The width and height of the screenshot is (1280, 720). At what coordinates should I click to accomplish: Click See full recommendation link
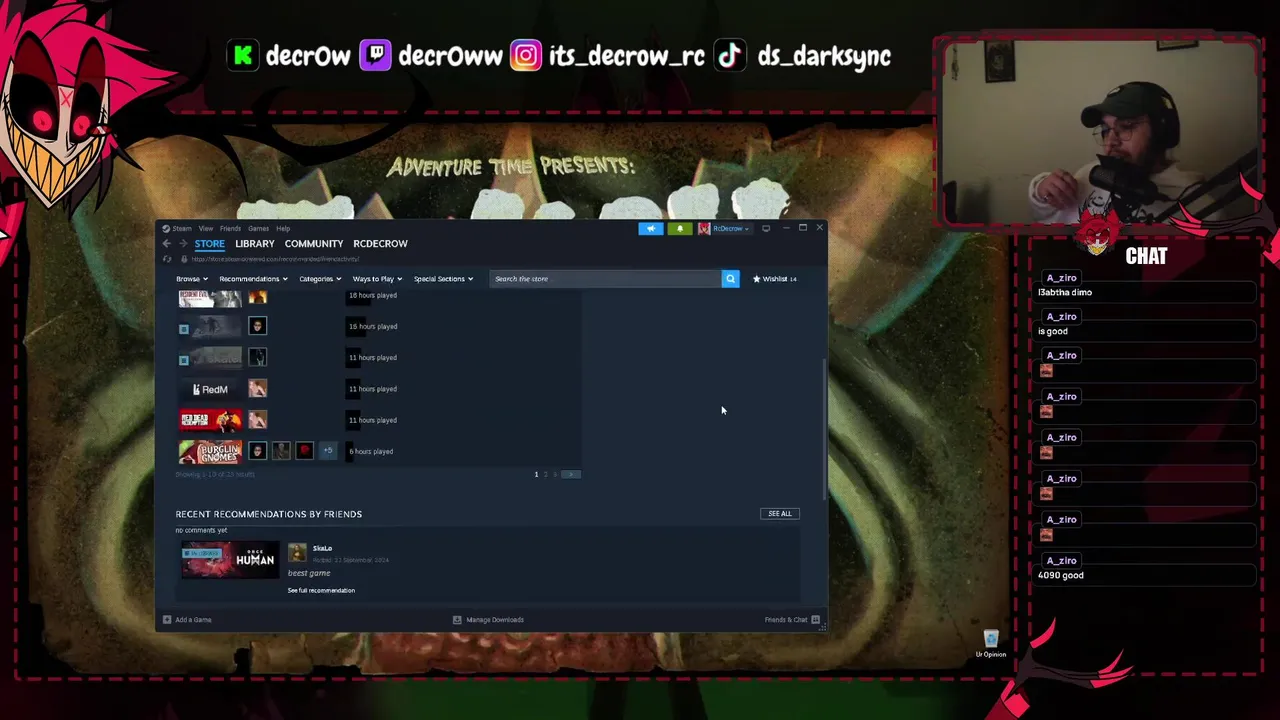click(321, 590)
